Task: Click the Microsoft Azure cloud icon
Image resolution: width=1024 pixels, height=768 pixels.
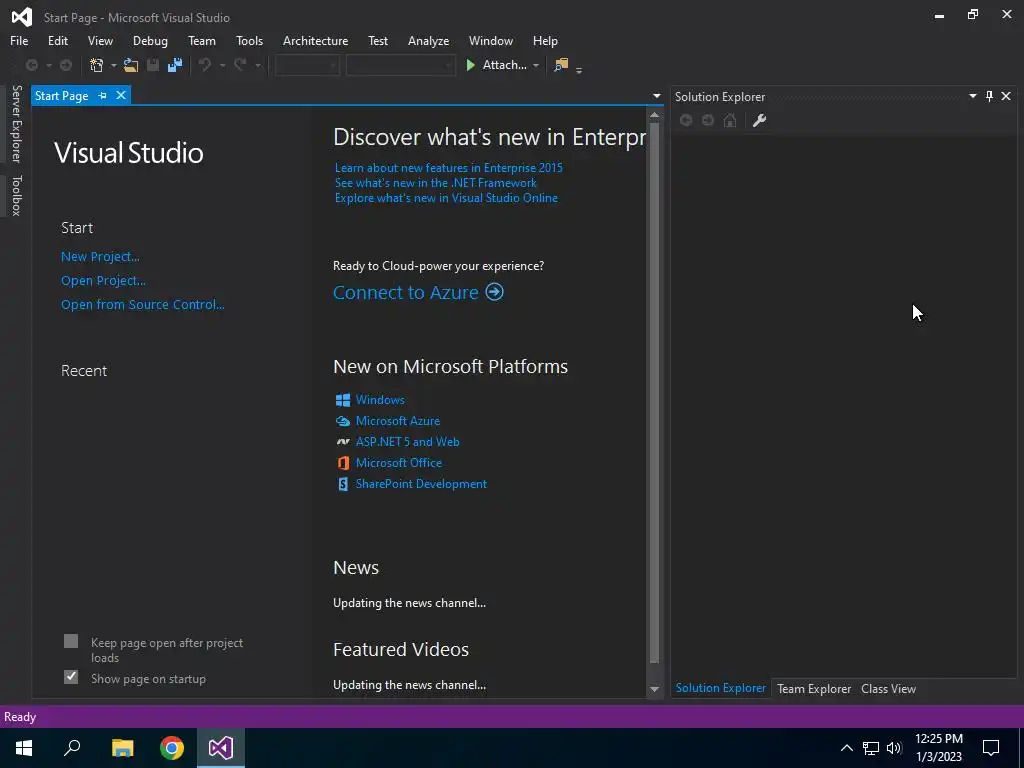Action: tap(343, 421)
